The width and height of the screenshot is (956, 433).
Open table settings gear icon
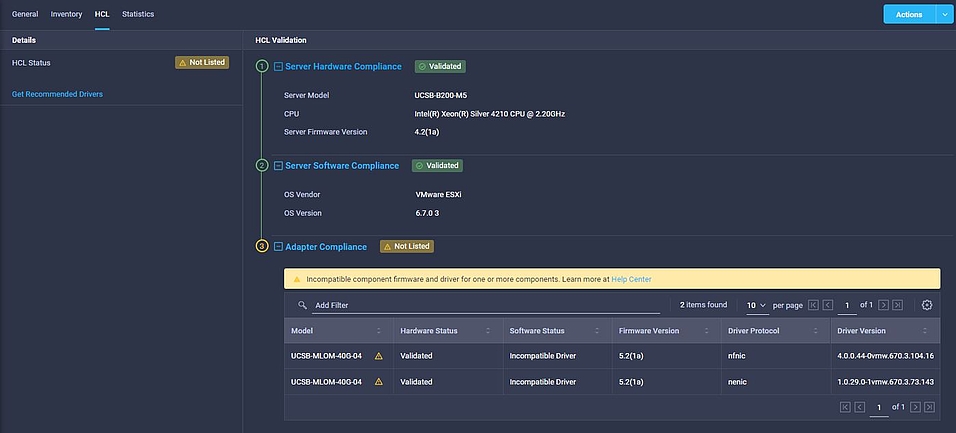pos(927,305)
